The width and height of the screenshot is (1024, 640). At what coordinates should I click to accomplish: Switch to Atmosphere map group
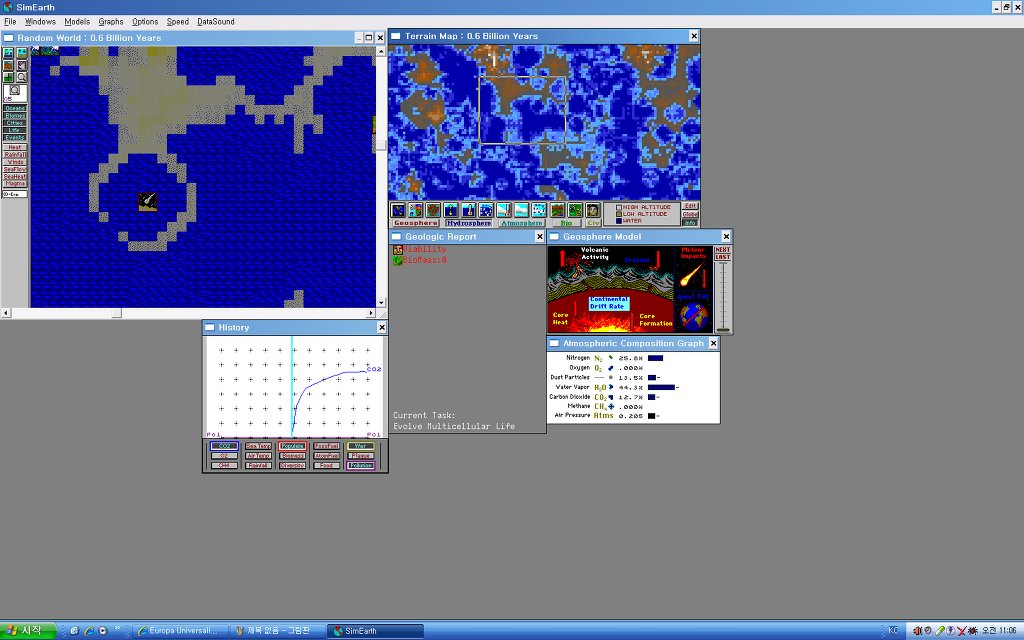coord(521,223)
